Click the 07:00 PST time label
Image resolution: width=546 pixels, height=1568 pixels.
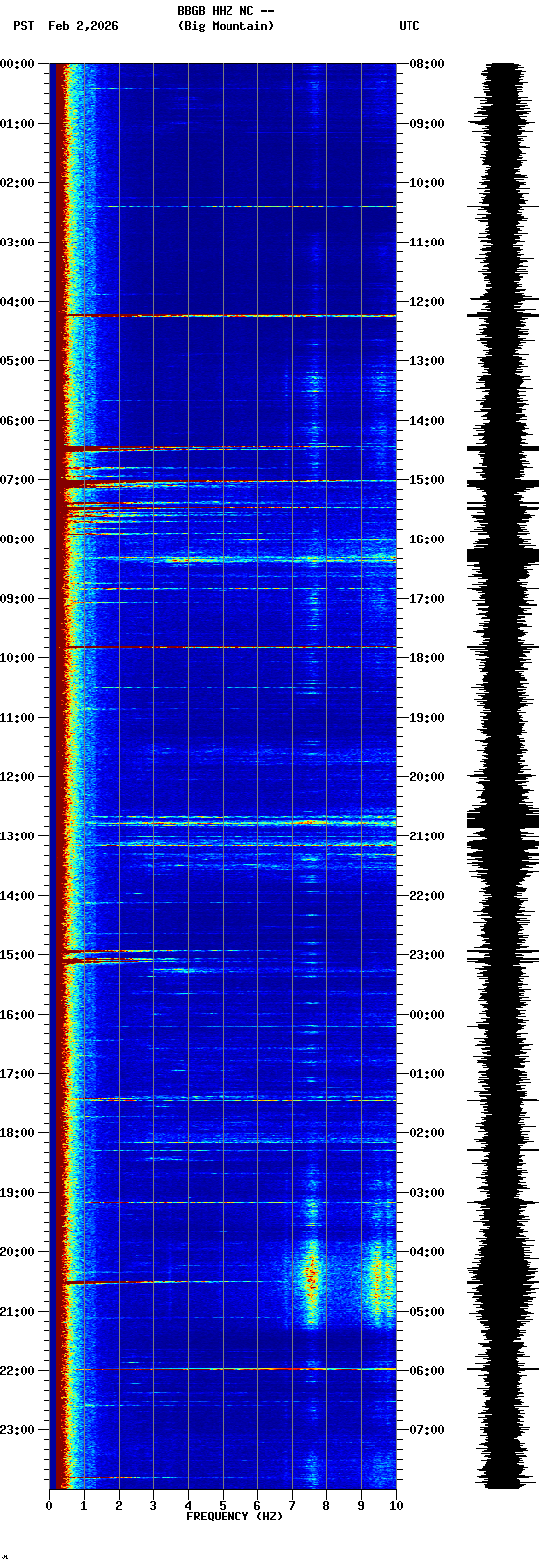coord(17,480)
